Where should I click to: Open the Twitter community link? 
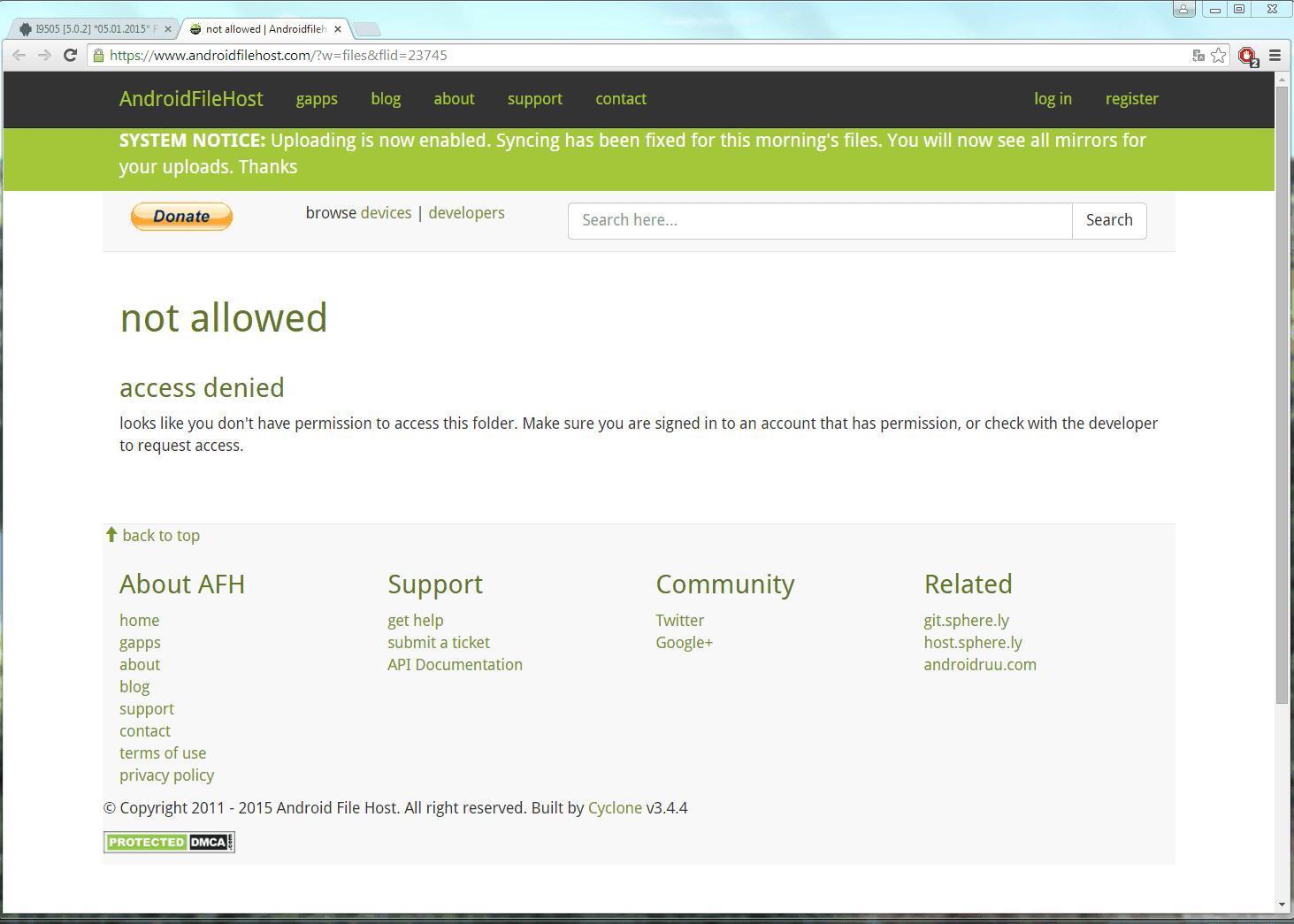click(x=679, y=621)
